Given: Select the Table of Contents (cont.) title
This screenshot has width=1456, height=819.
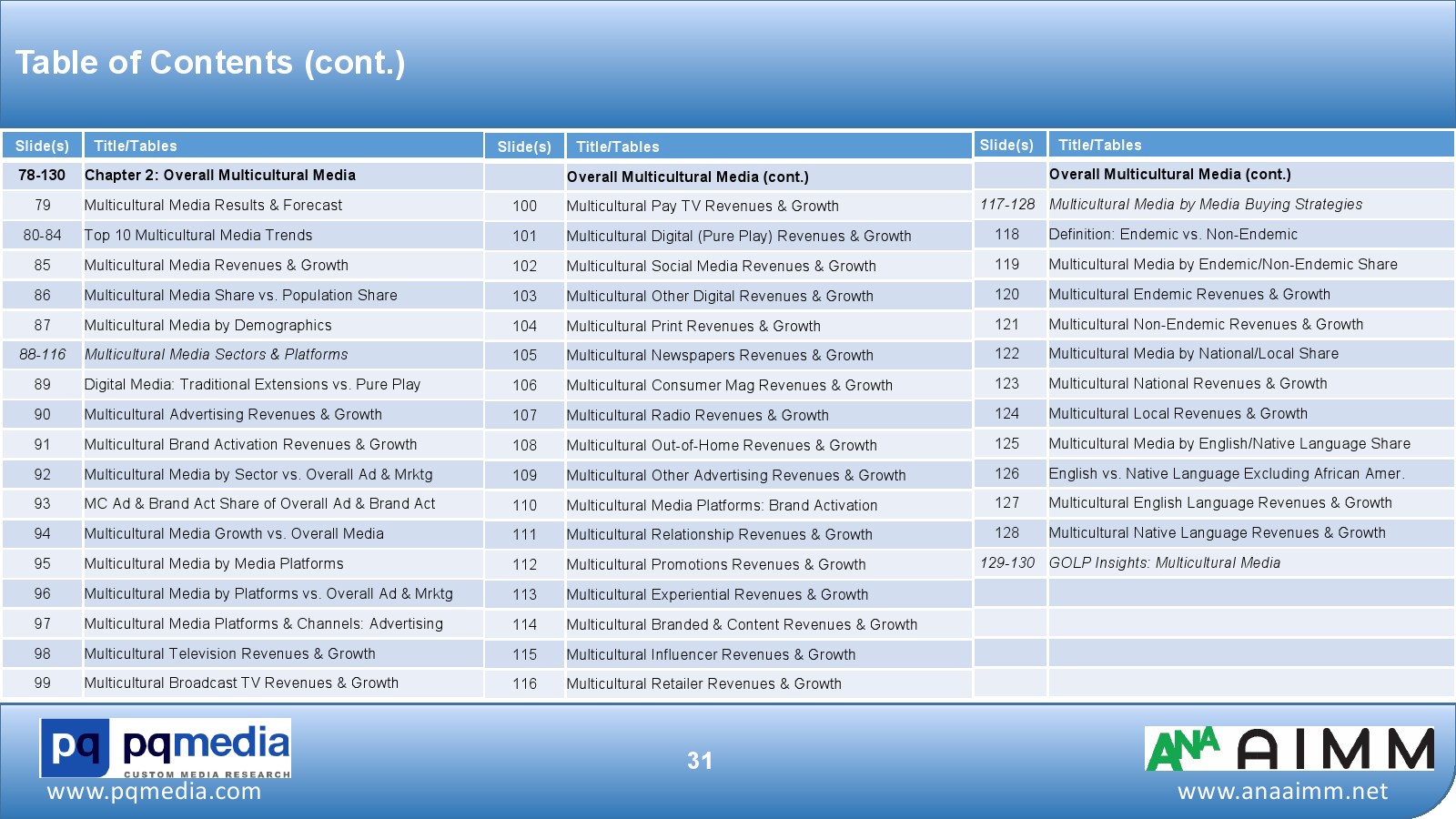Looking at the screenshot, I should tap(210, 63).
